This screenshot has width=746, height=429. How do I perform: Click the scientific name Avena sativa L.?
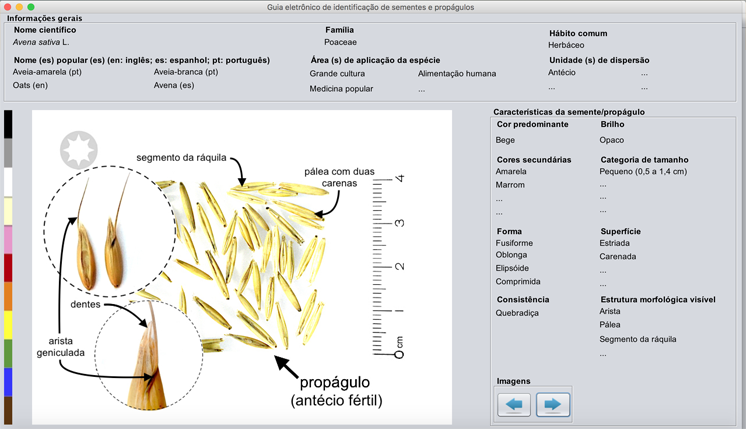tap(41, 43)
